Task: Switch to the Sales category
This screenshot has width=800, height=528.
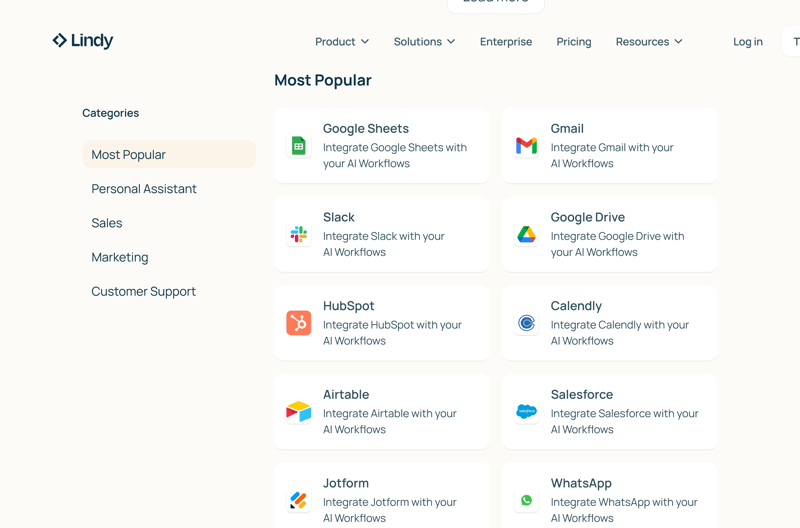Action: (x=107, y=223)
